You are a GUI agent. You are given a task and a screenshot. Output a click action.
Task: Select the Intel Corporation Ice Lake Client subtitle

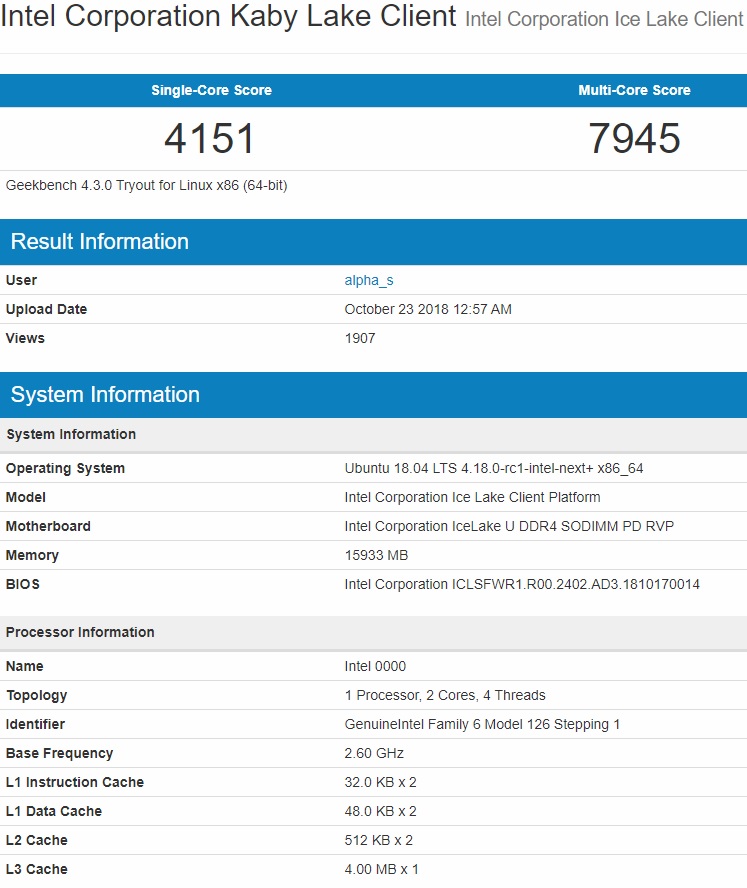pos(604,19)
